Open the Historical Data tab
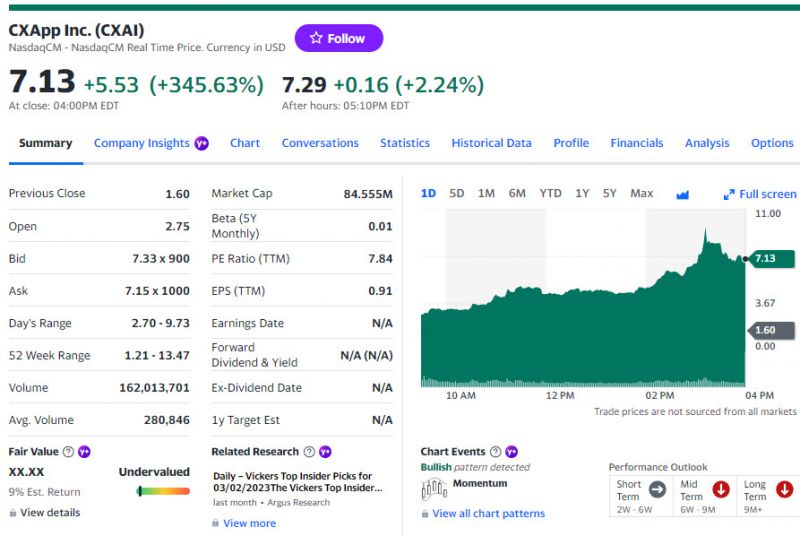This screenshot has width=800, height=536. click(x=491, y=143)
